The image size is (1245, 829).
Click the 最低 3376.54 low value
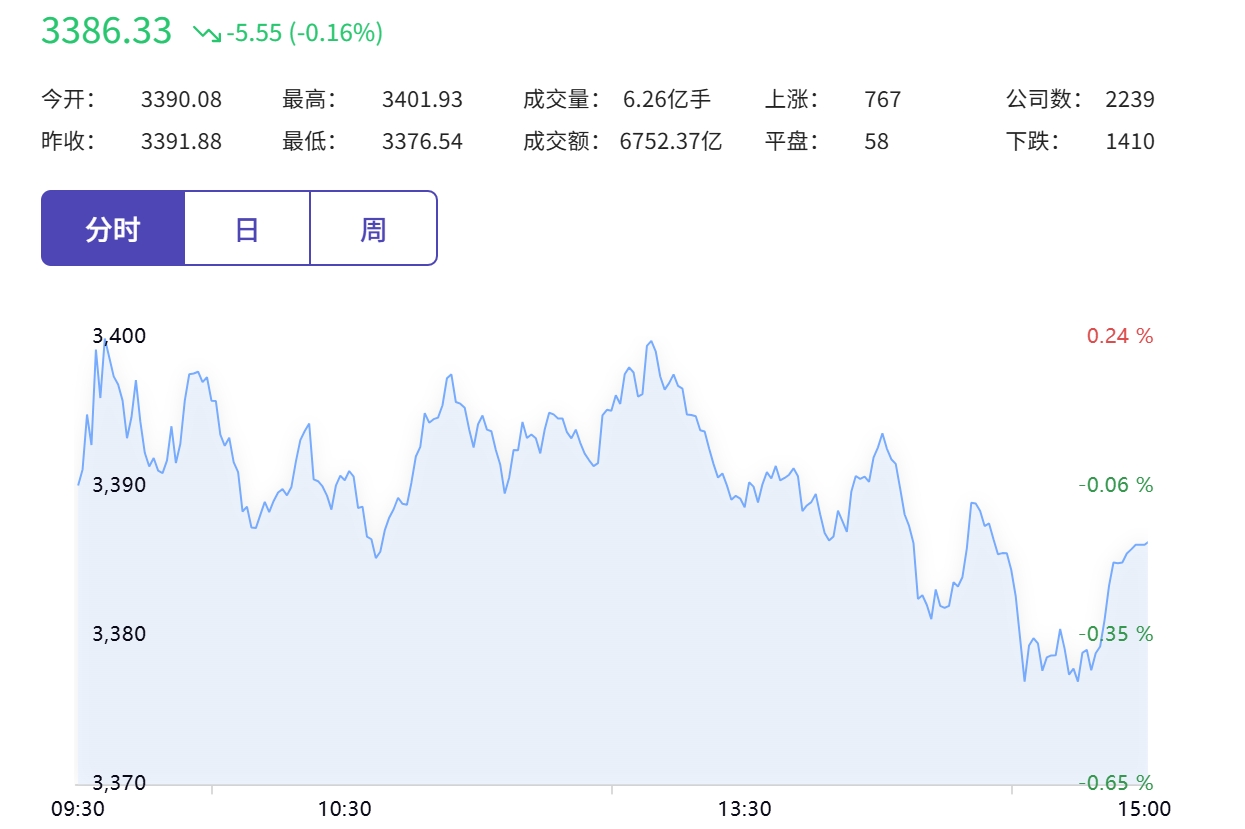(422, 141)
